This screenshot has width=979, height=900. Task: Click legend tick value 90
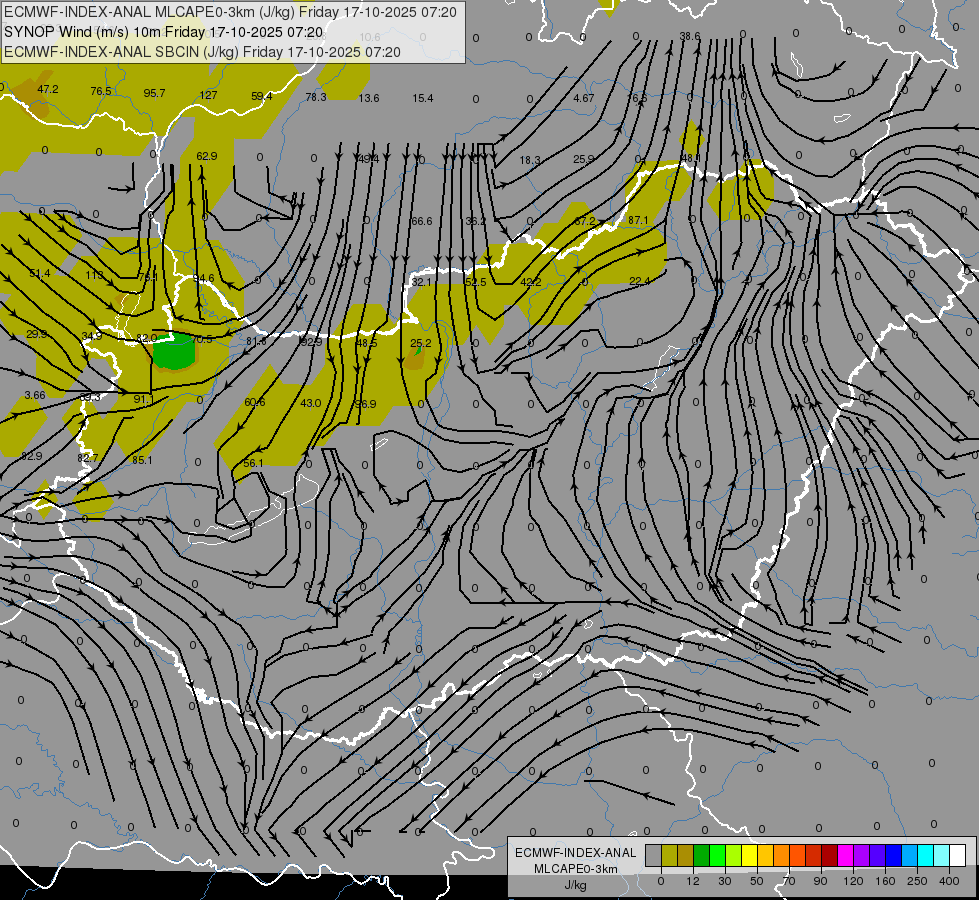point(820,881)
